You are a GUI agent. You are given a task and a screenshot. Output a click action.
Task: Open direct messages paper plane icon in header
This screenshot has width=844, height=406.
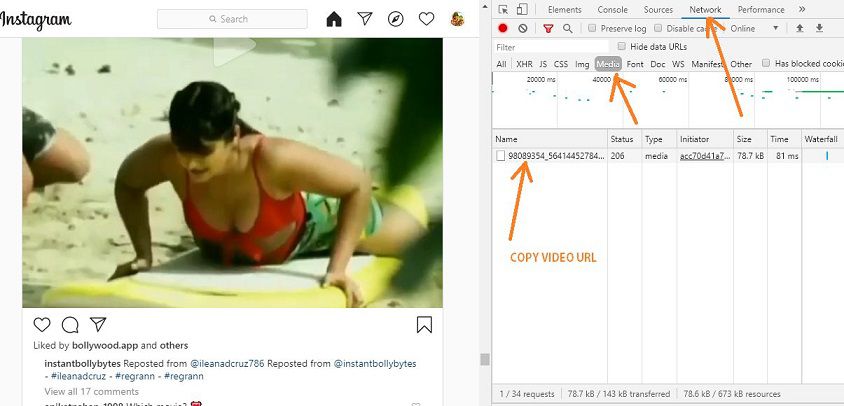pyautogui.click(x=365, y=19)
